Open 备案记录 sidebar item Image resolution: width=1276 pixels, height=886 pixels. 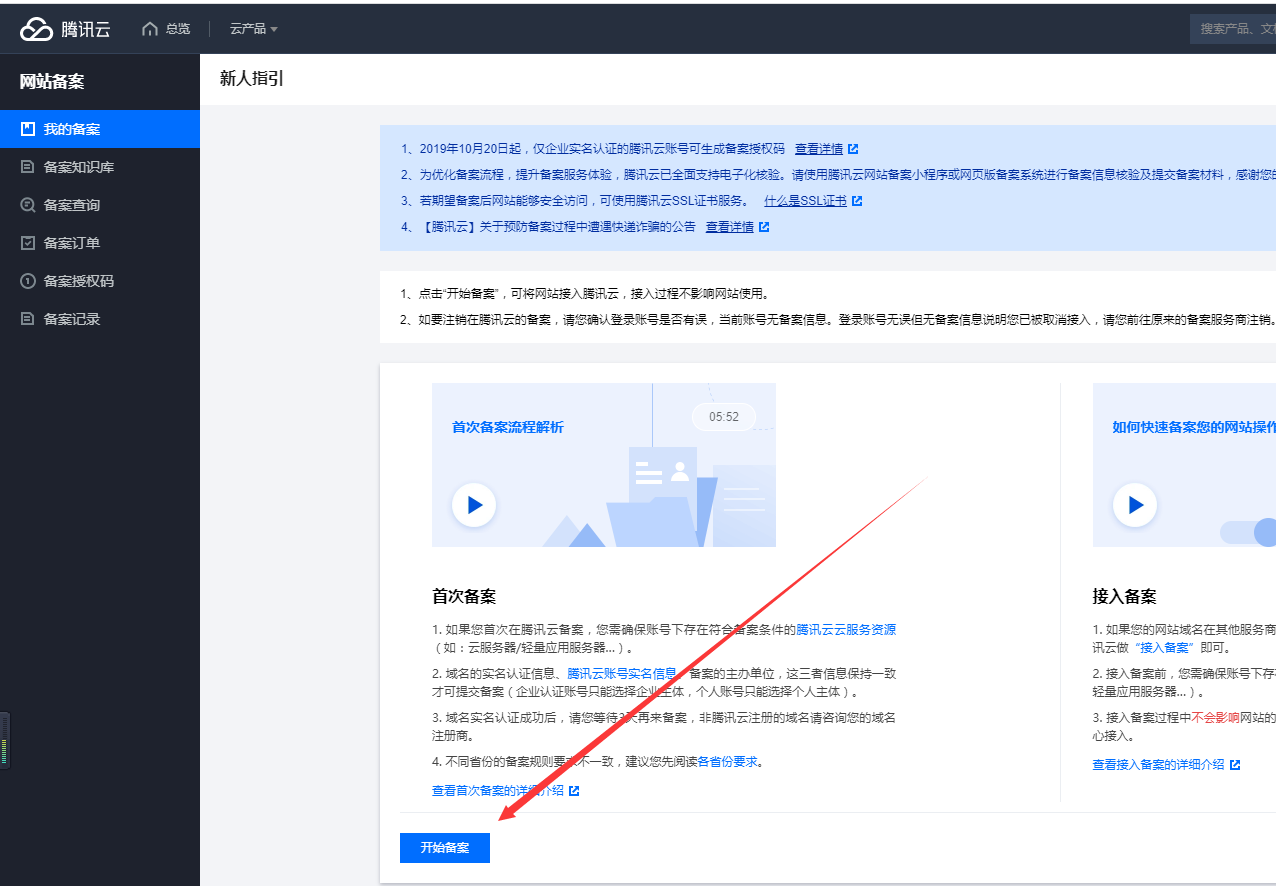100,319
